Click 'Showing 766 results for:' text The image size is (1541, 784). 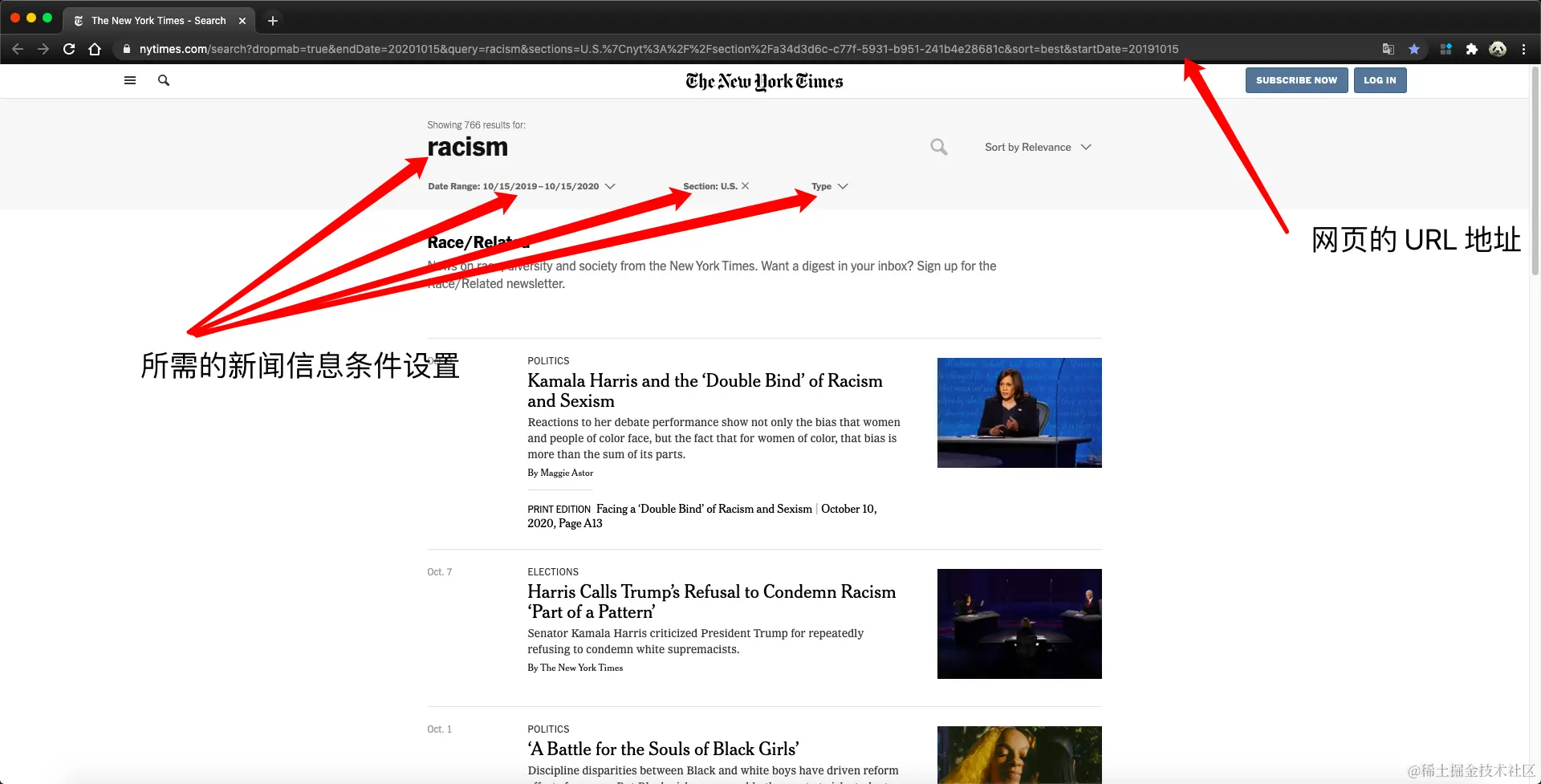[476, 125]
